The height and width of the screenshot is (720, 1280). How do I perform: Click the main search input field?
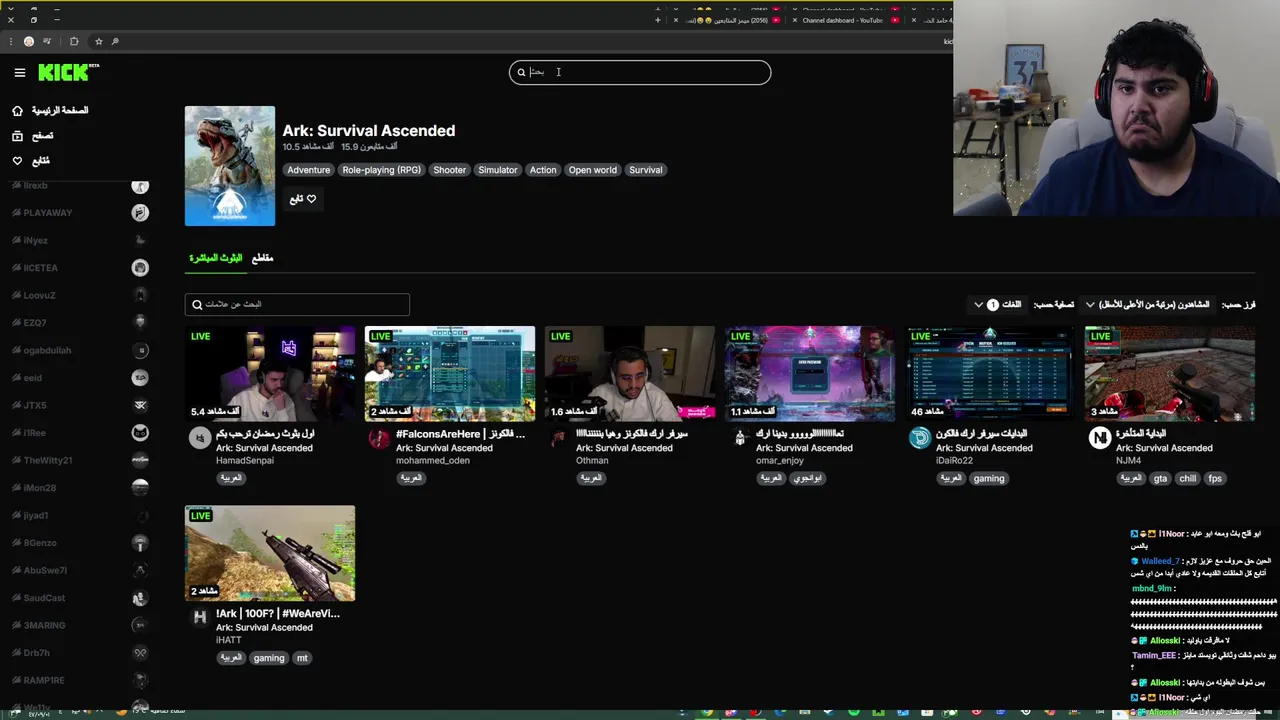640,72
